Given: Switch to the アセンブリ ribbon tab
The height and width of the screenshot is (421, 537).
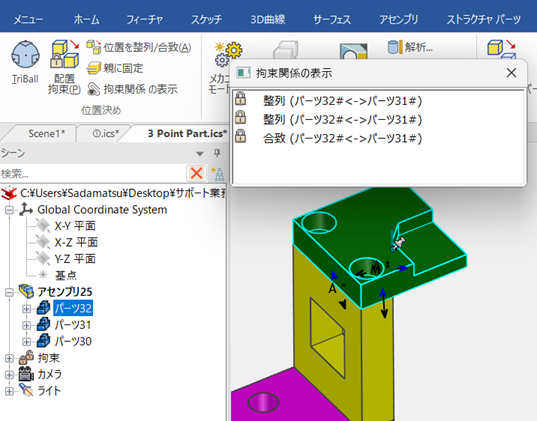Looking at the screenshot, I should click(399, 20).
